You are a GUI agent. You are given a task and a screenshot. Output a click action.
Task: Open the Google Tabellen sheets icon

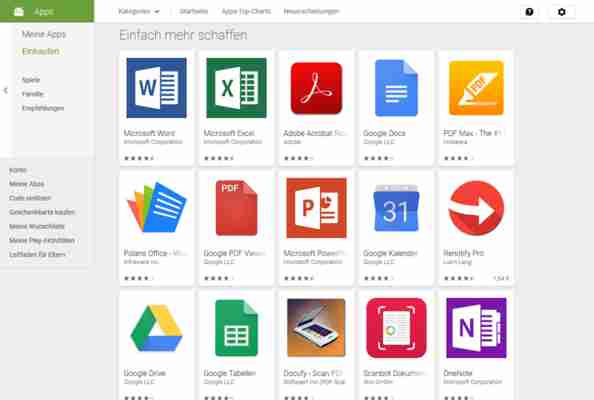coord(236,328)
